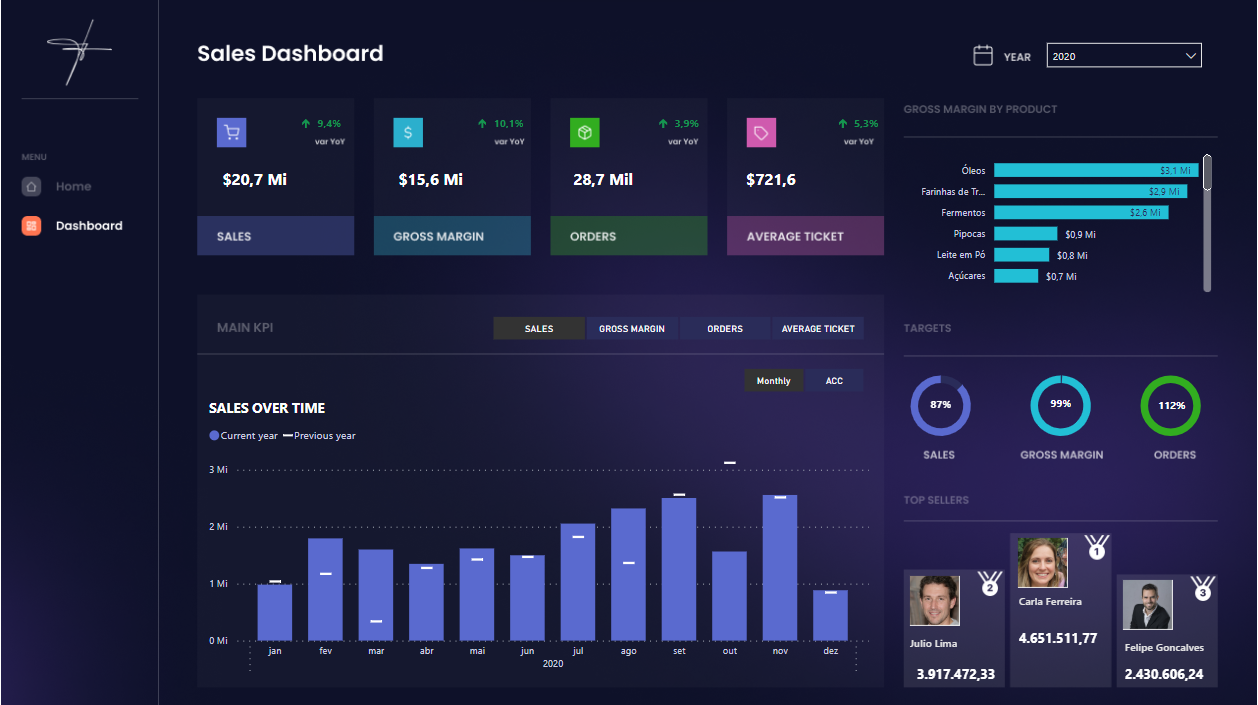Click the Year dropdown chevron arrow
Viewport: 1258px width, 705px height.
click(x=1190, y=56)
